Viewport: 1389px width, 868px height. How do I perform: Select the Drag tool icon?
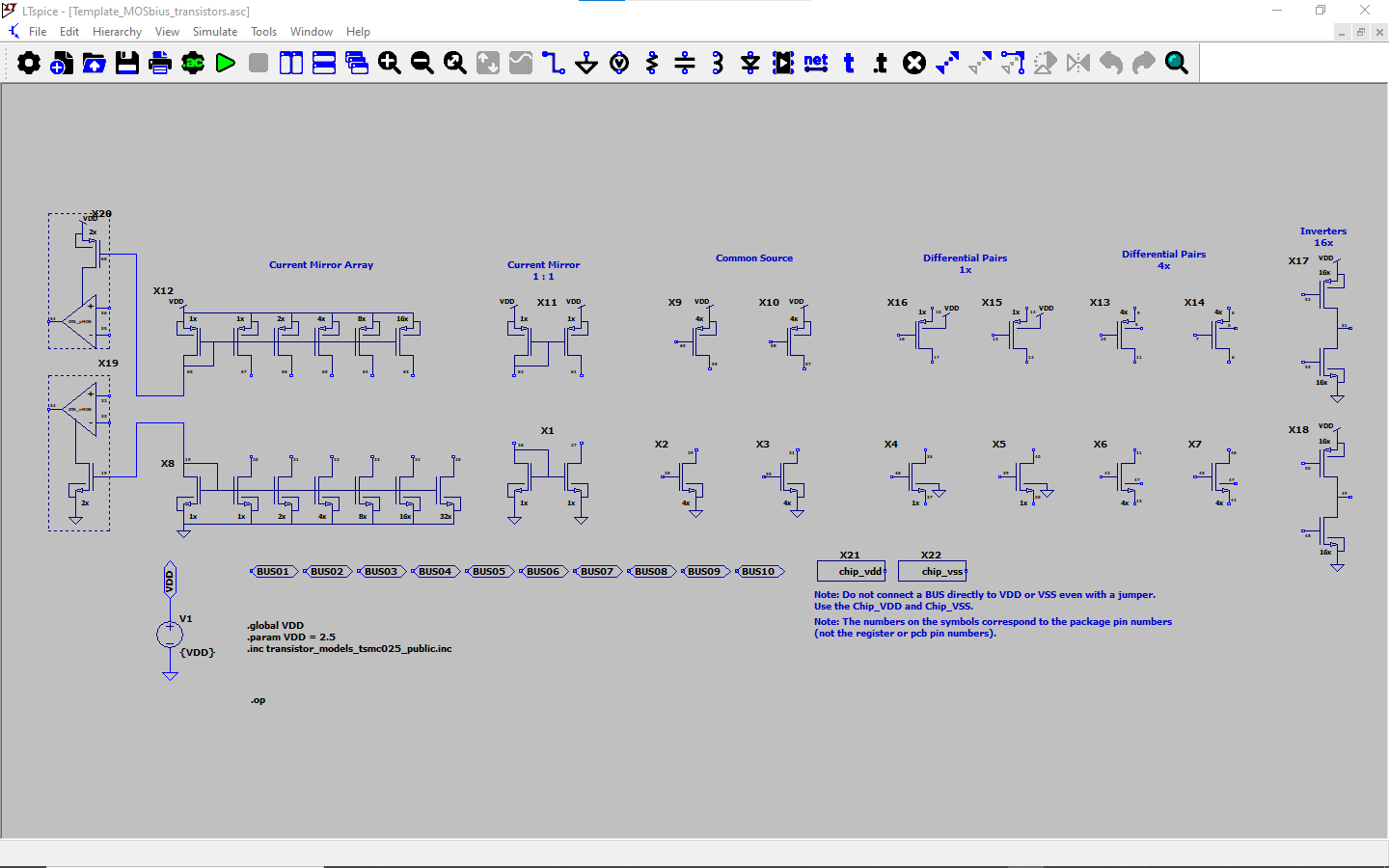pos(1013,64)
